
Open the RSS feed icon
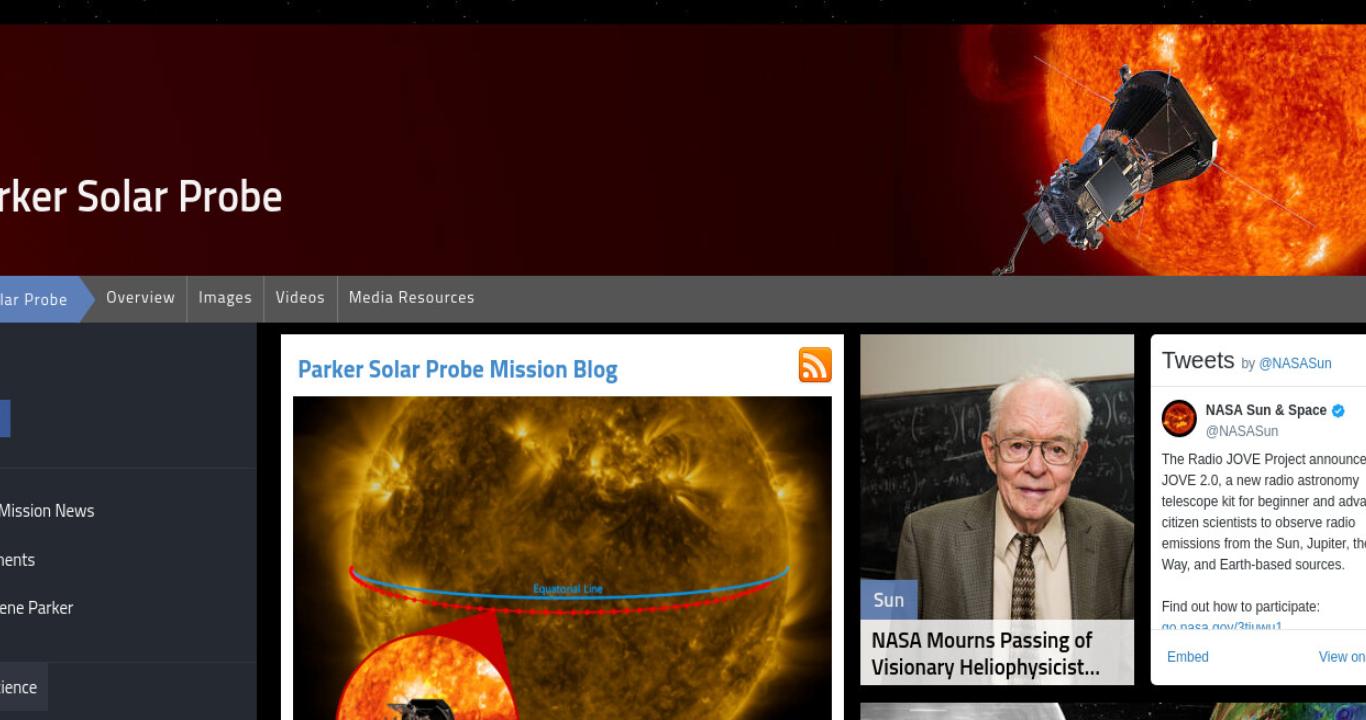pos(815,365)
